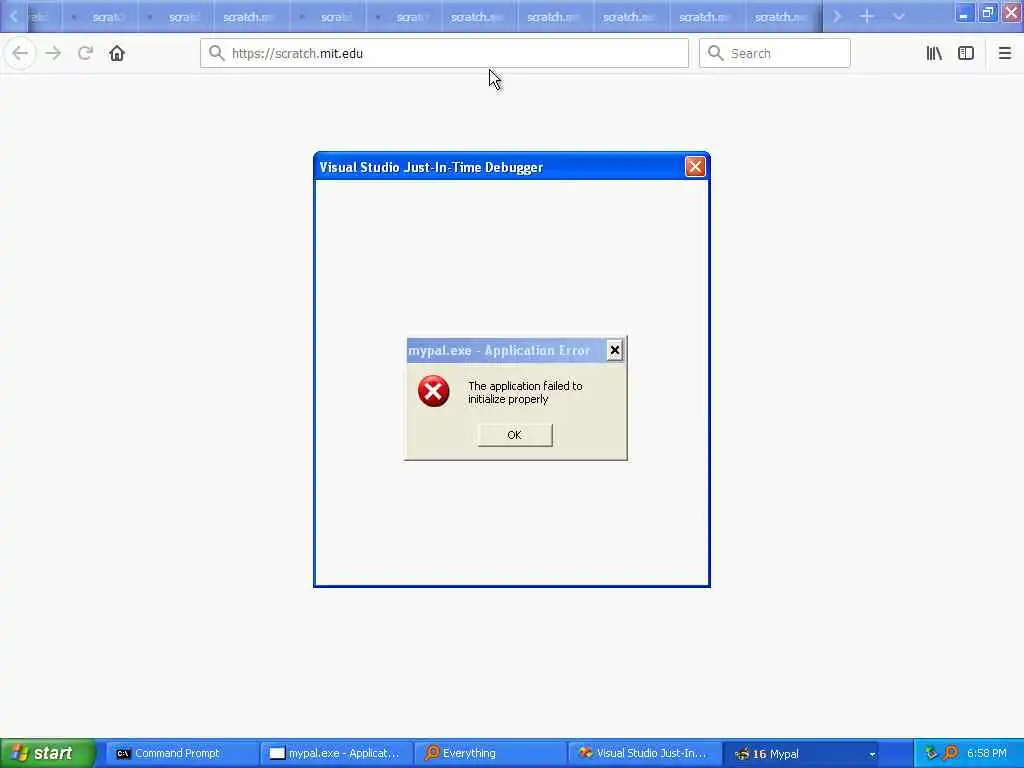Click OK in the mypal.exe error dialog
1024x768 pixels.
point(515,435)
